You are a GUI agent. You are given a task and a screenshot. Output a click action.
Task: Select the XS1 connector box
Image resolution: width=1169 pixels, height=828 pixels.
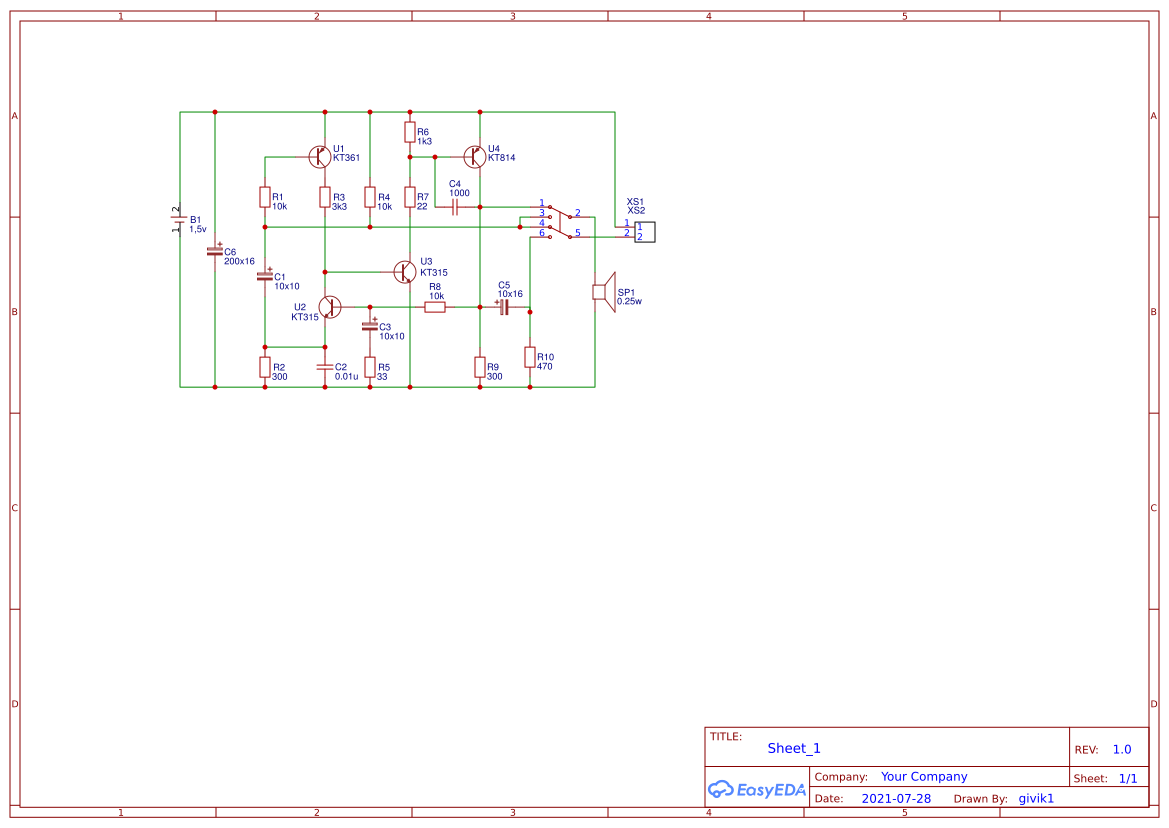645,232
